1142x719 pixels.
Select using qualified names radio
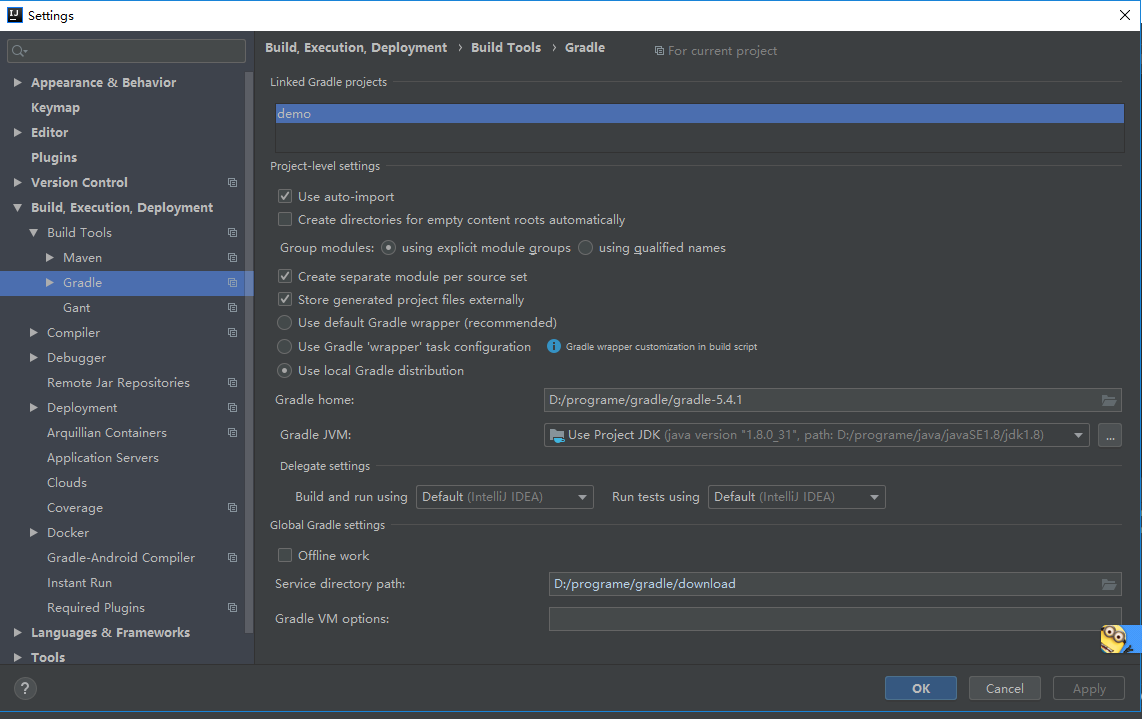[x=586, y=248]
